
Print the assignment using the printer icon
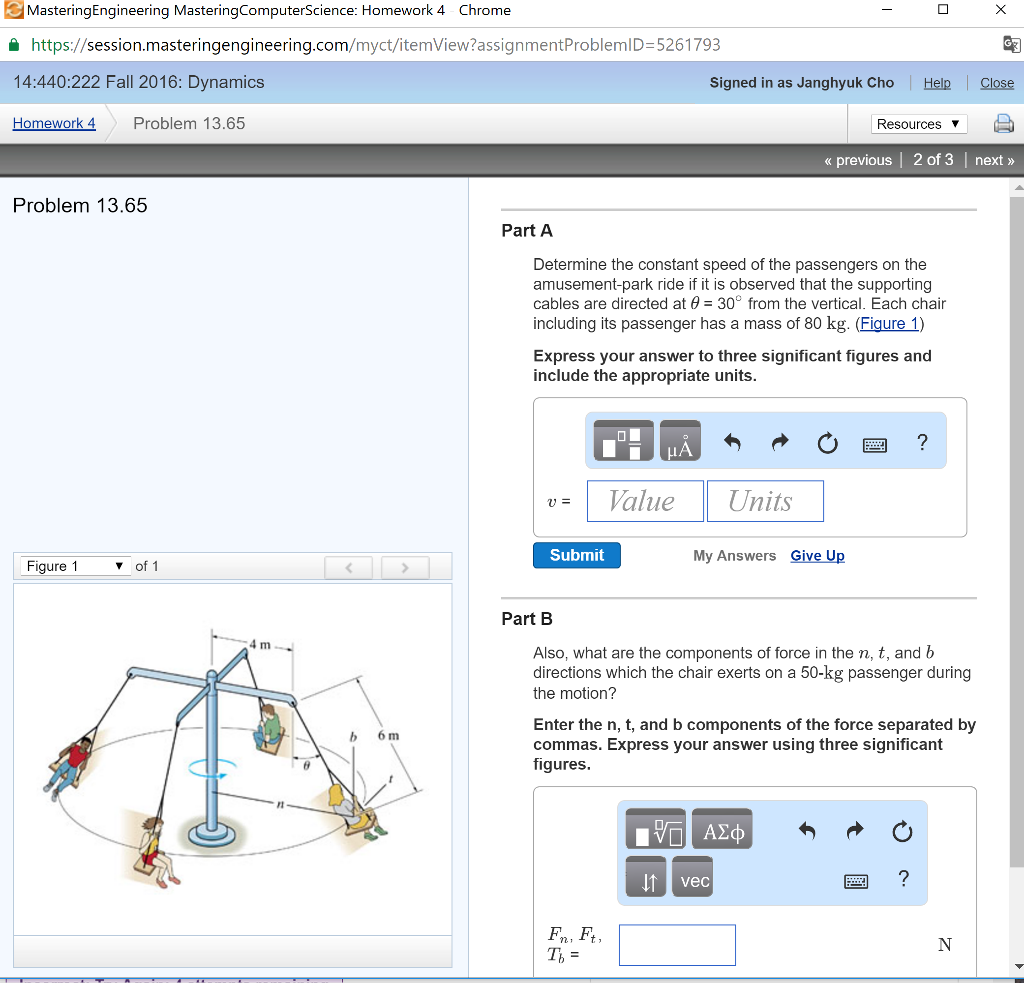tap(1004, 123)
